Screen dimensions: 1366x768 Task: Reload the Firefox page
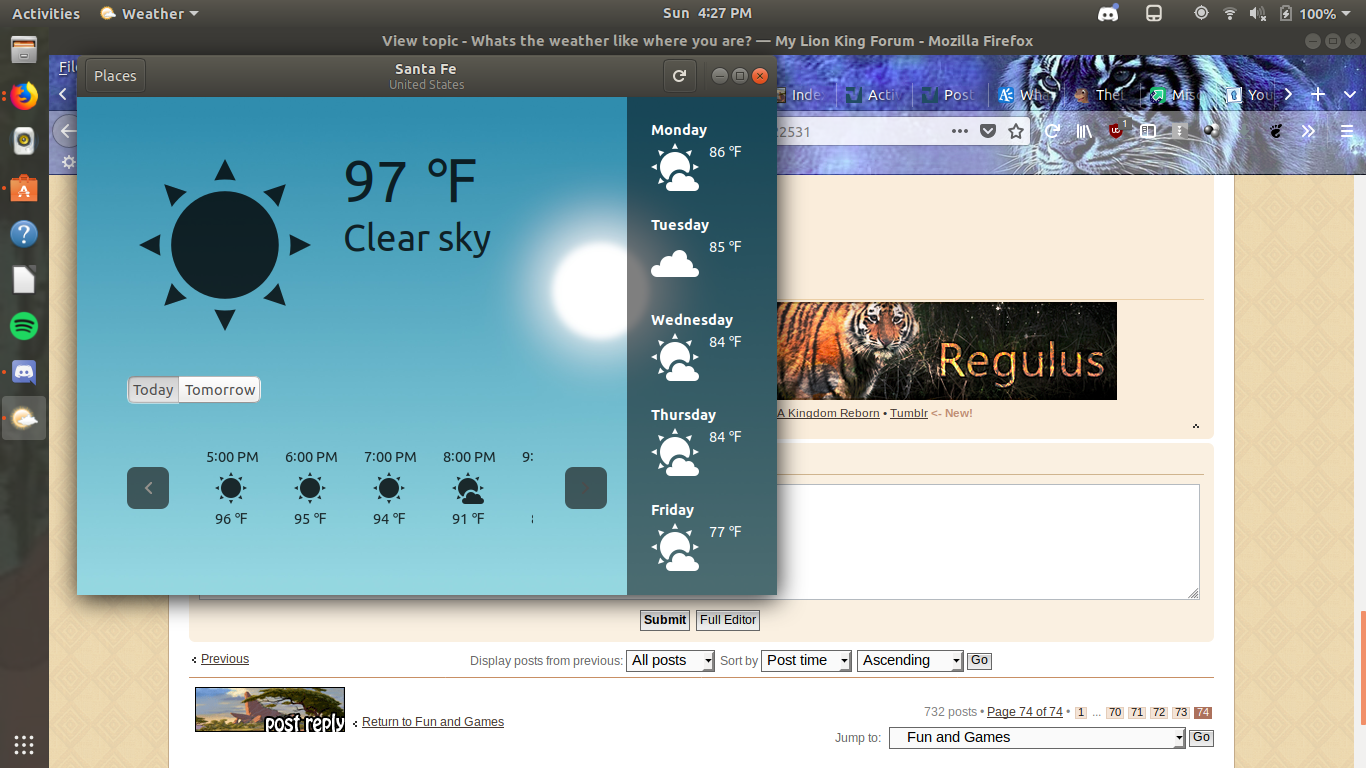[1052, 131]
